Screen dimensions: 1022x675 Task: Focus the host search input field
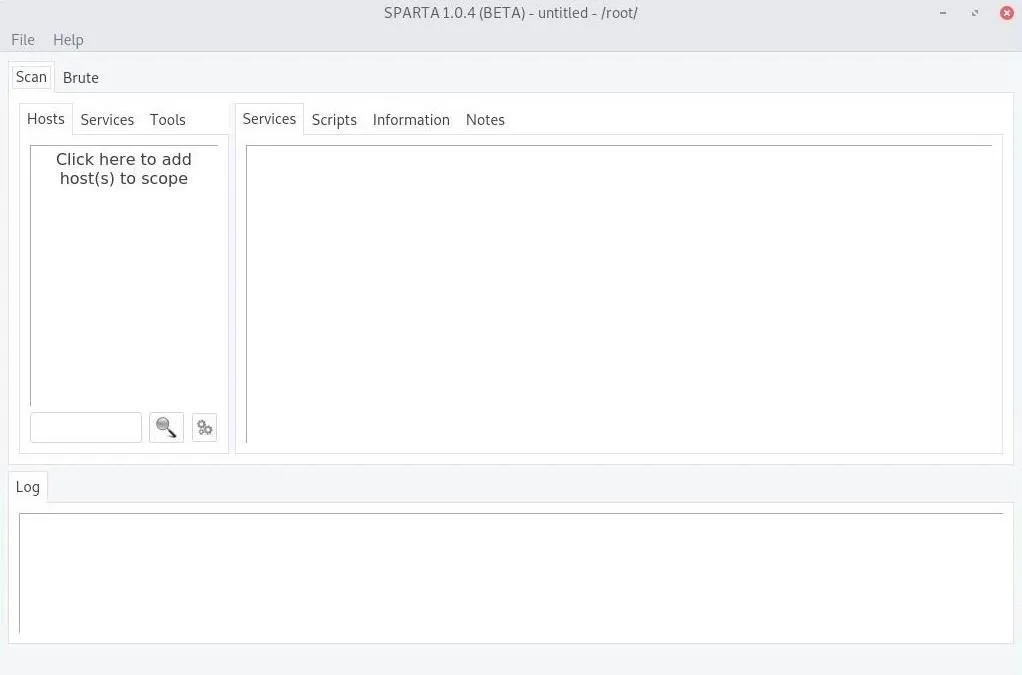click(x=86, y=427)
